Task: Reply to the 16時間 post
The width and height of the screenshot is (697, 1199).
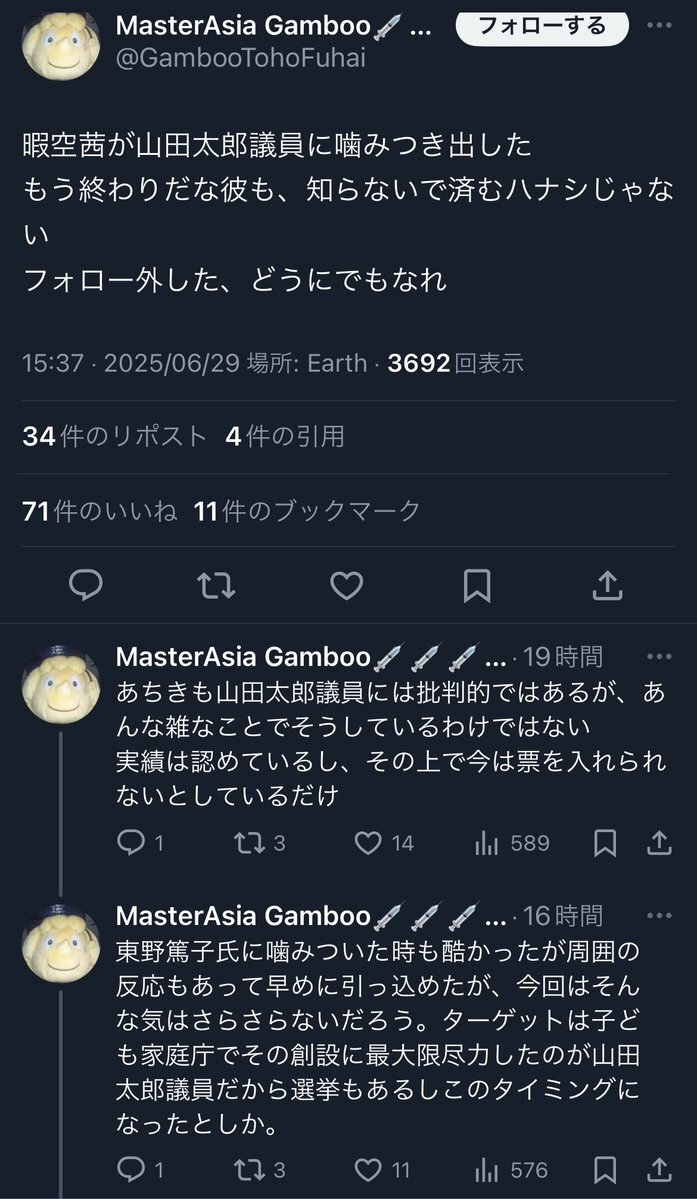Action: coord(141,1170)
